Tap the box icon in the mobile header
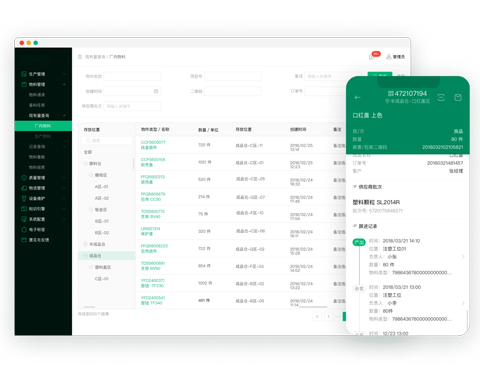This screenshot has height=372, width=480. [458, 97]
